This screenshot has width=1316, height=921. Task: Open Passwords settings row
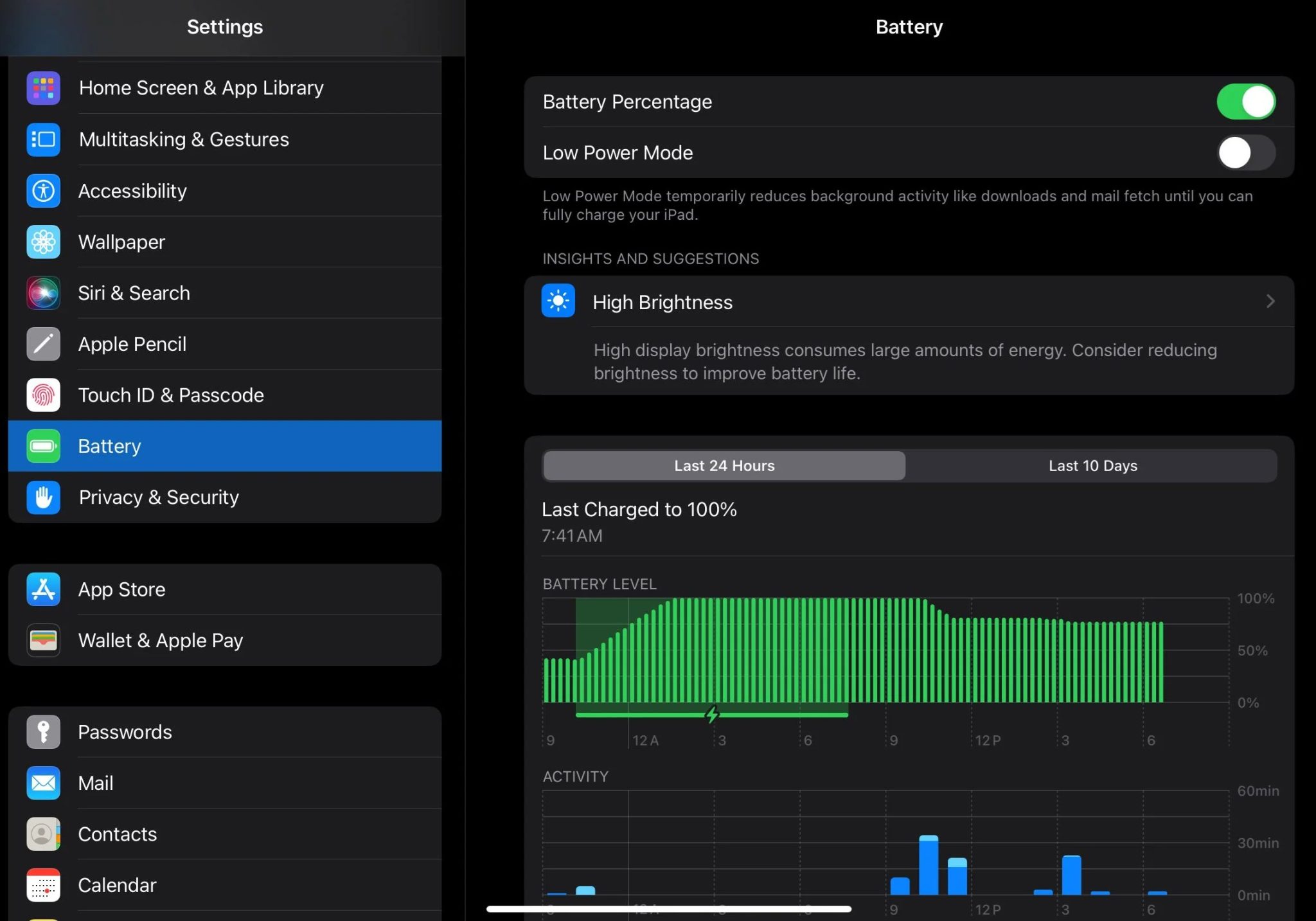tap(225, 732)
